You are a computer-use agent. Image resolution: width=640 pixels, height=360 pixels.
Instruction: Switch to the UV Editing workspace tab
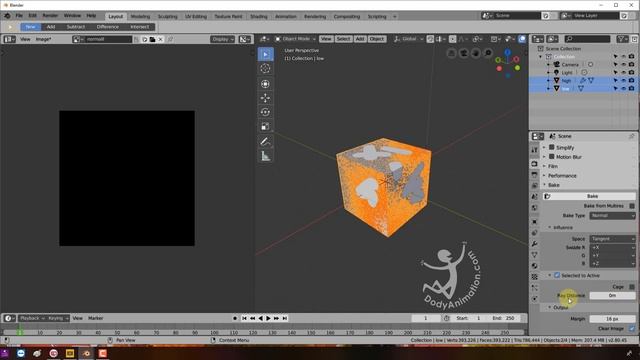coord(196,16)
